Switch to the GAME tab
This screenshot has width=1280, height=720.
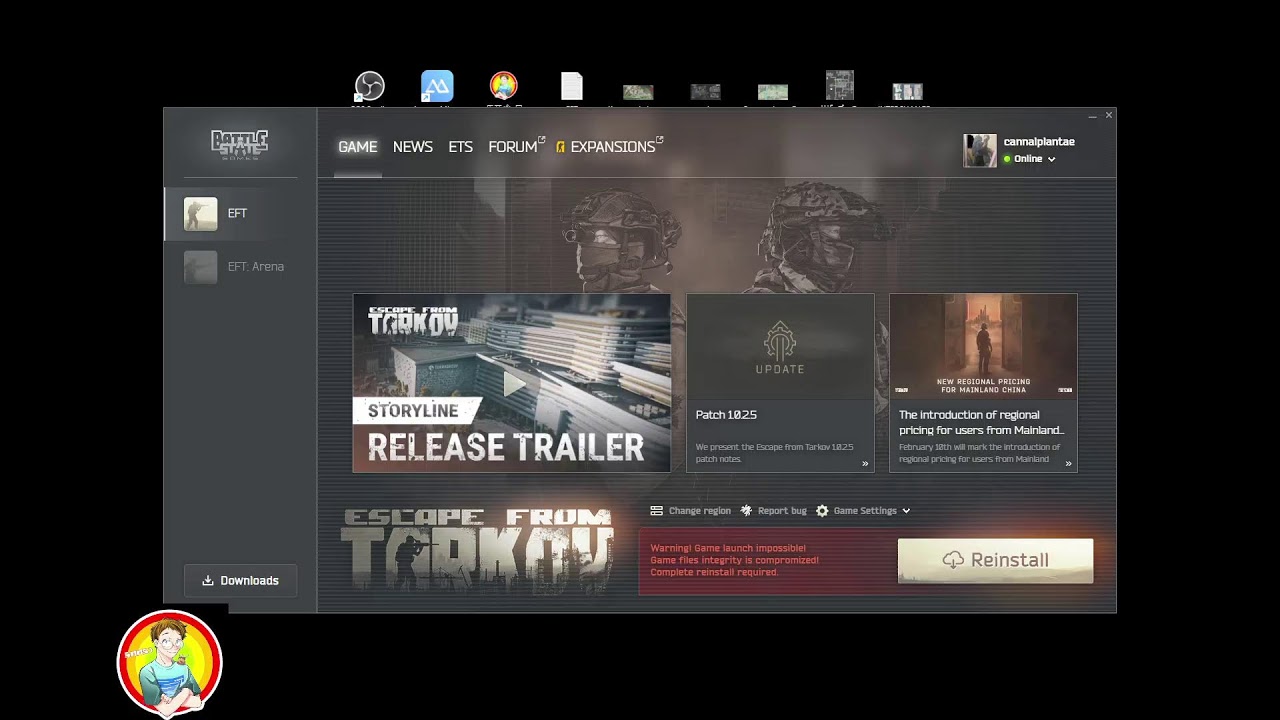358,147
